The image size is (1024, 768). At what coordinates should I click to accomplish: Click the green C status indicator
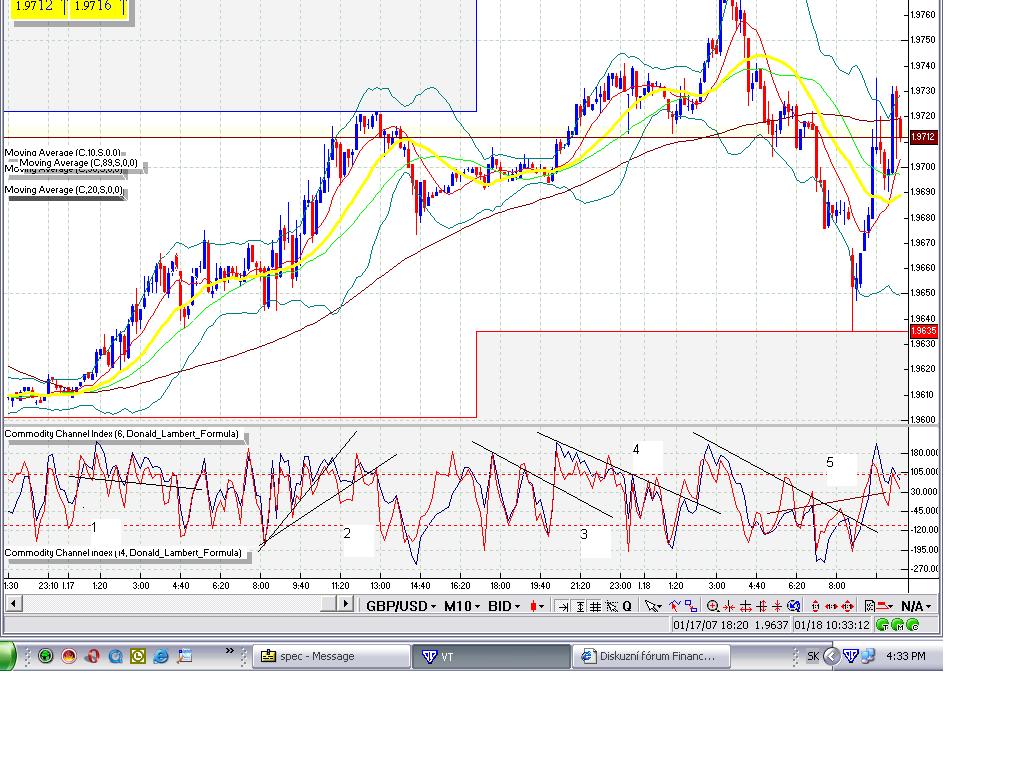coord(913,625)
